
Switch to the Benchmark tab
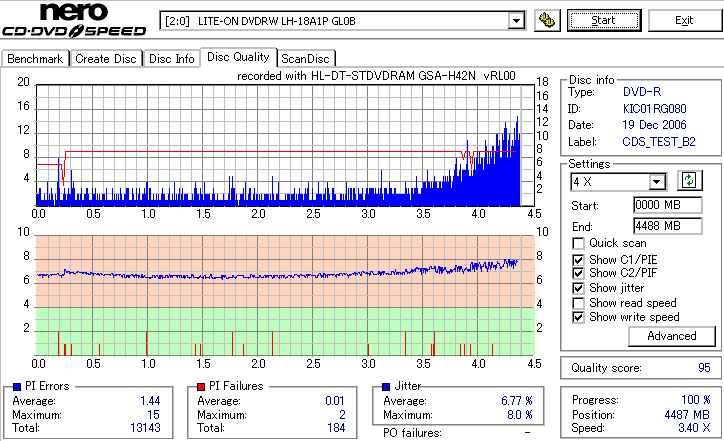(35, 59)
